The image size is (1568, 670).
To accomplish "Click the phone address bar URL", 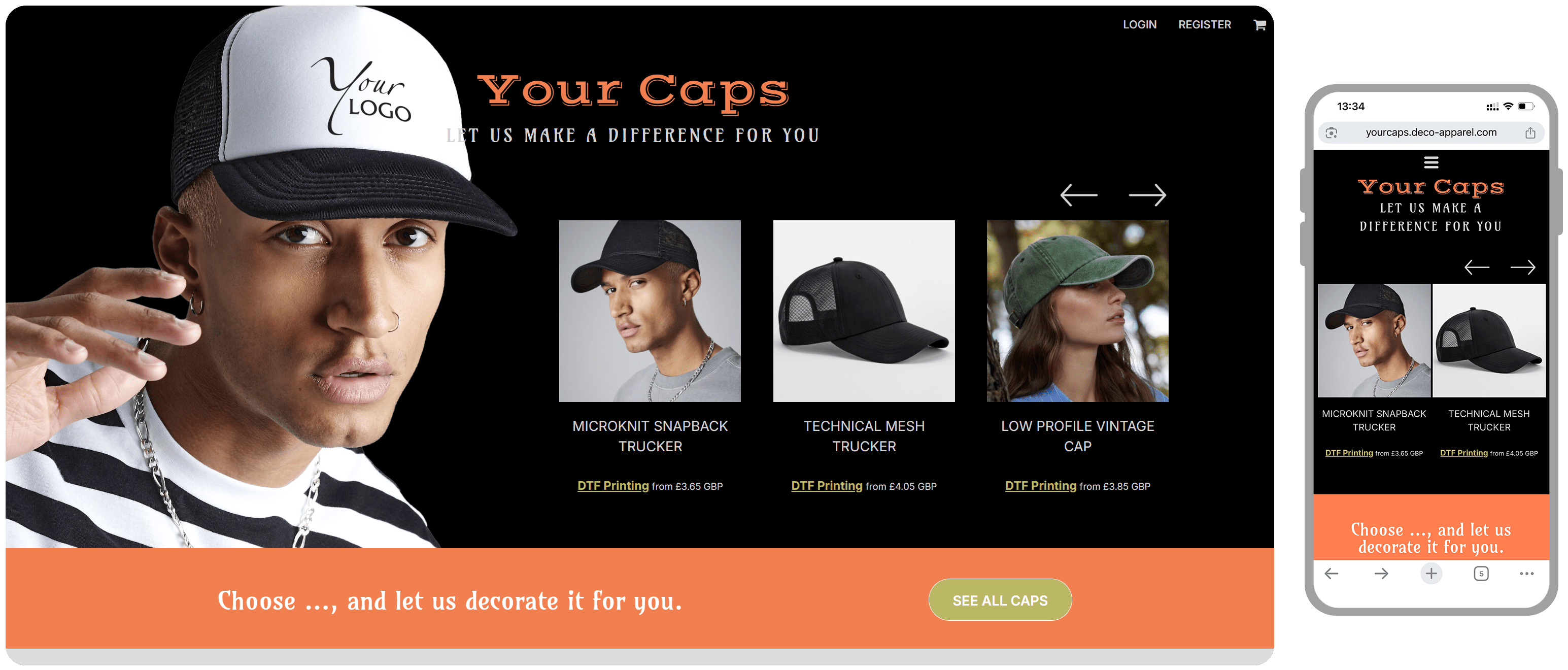I will 1430,132.
